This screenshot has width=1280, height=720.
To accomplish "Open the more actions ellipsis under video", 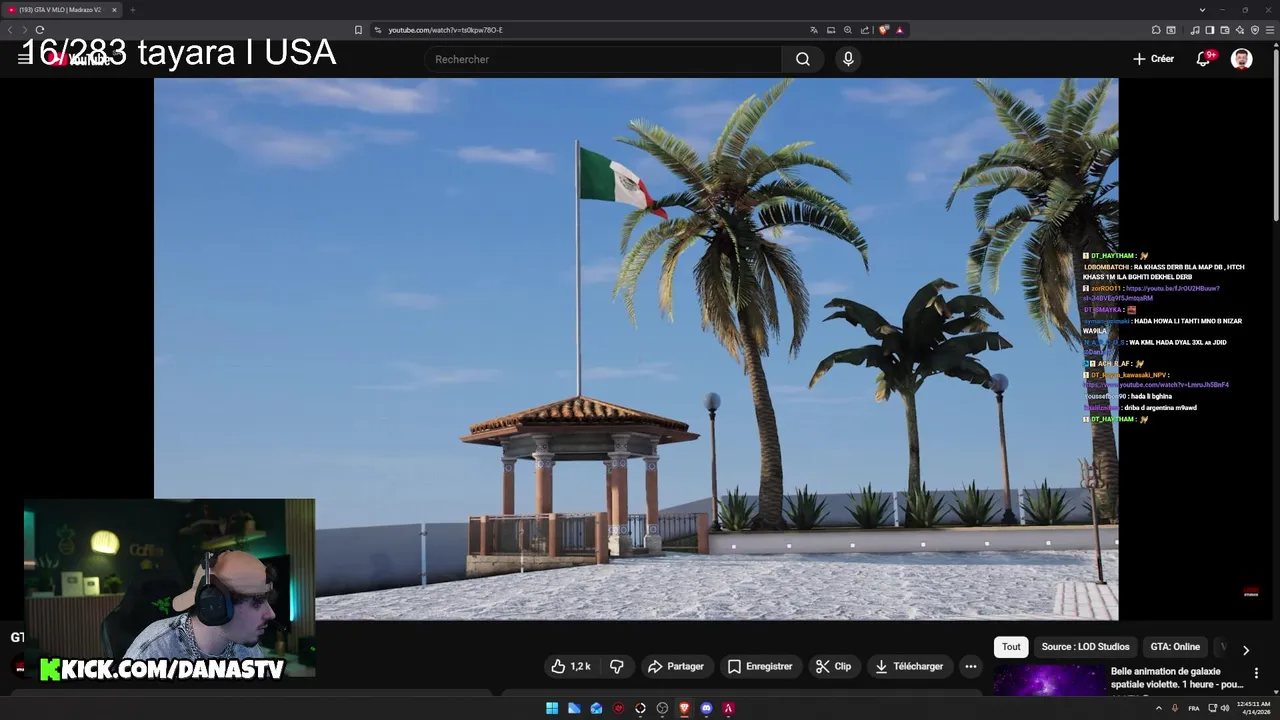I will coord(970,666).
